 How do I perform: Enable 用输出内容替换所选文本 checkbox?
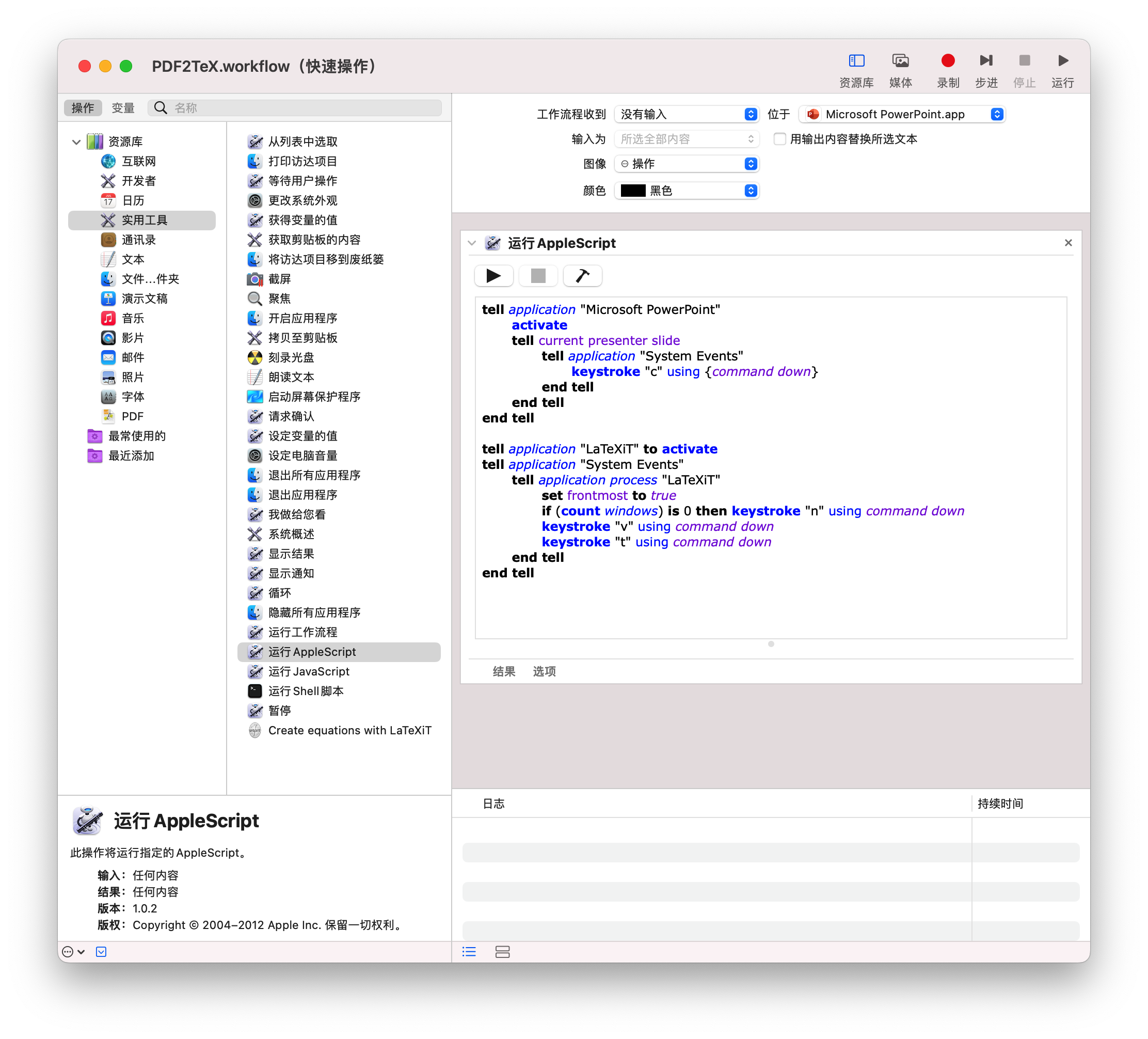point(779,139)
